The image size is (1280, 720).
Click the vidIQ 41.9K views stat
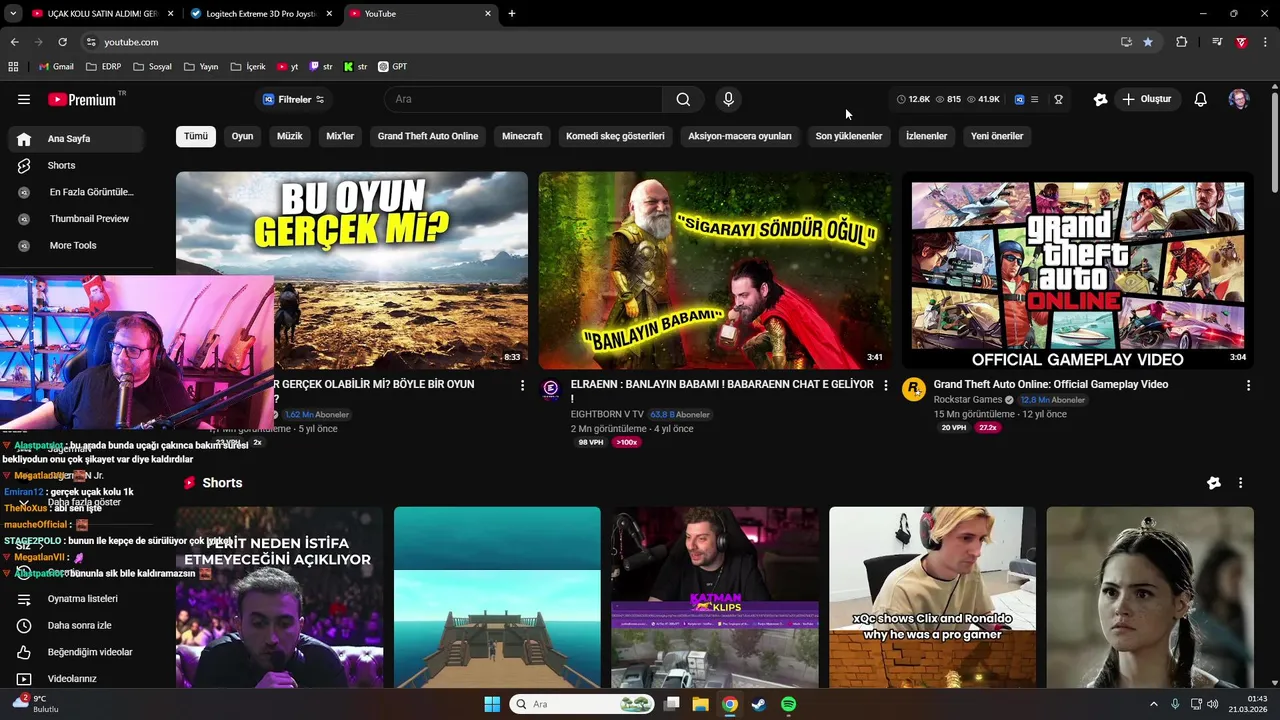983,99
